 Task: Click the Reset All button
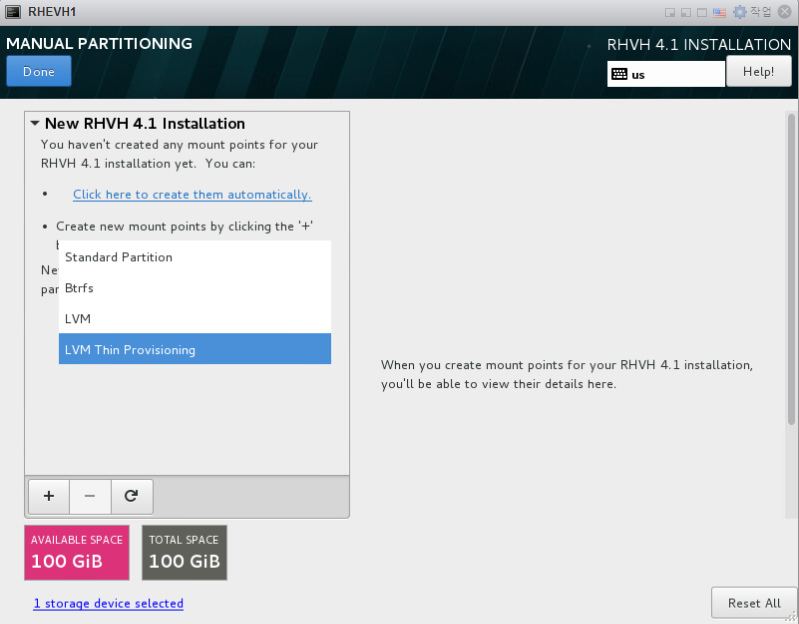point(754,603)
